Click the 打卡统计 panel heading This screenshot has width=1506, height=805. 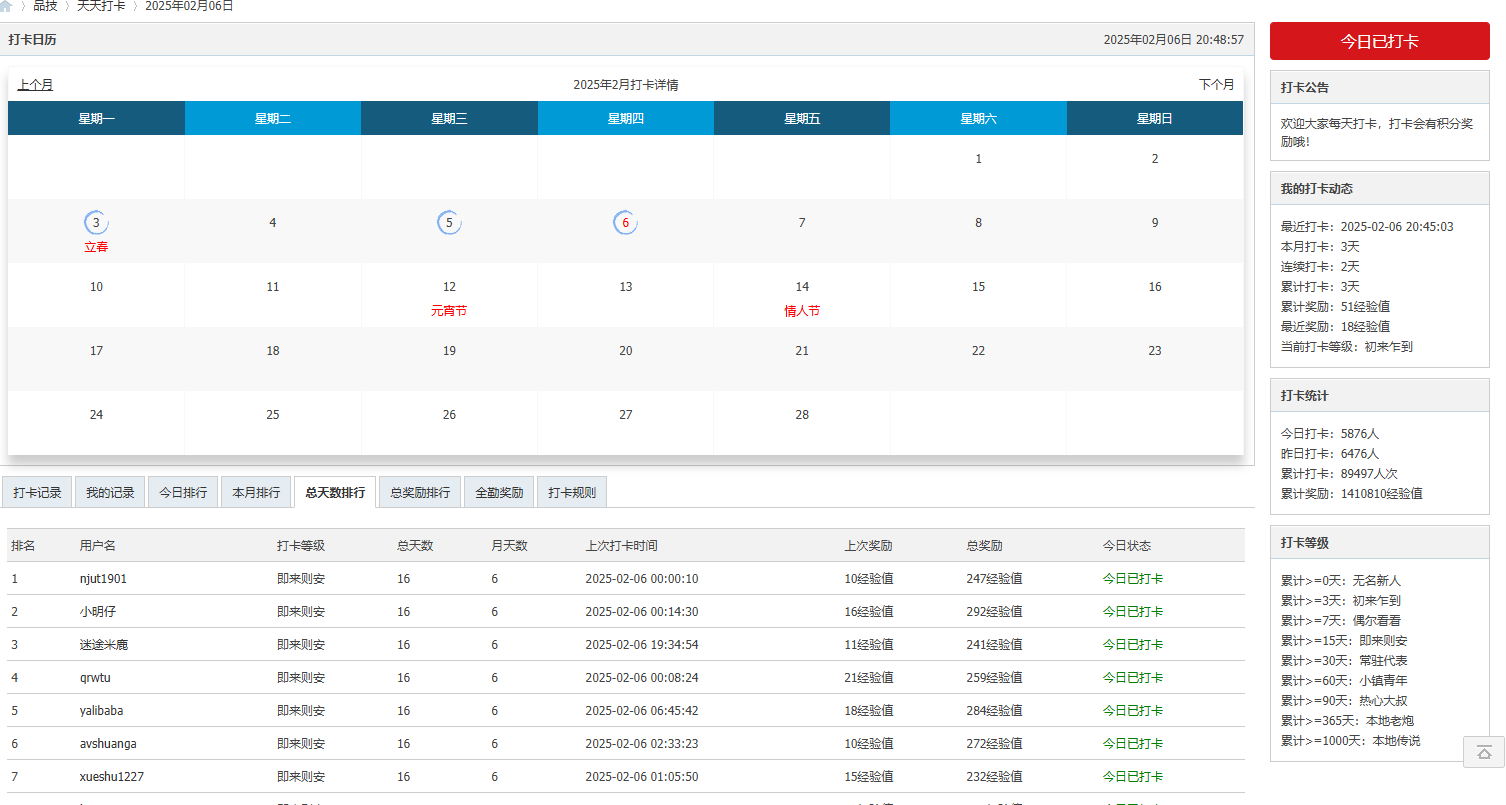1305,396
